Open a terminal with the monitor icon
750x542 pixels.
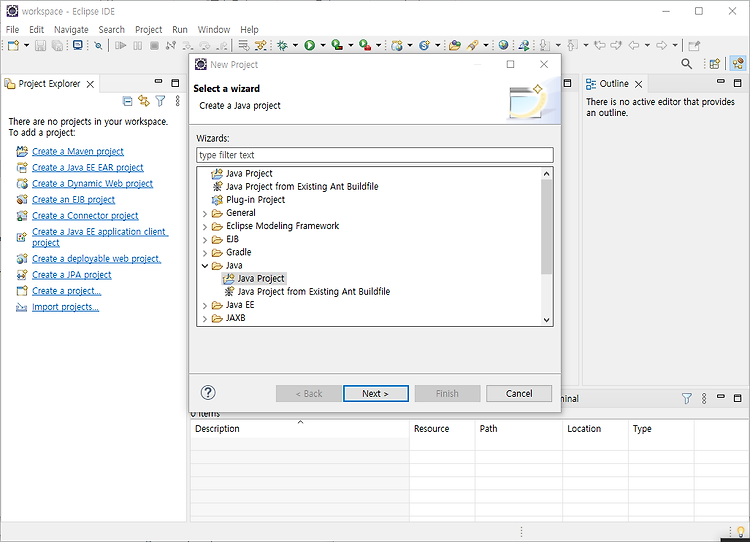tap(77, 45)
